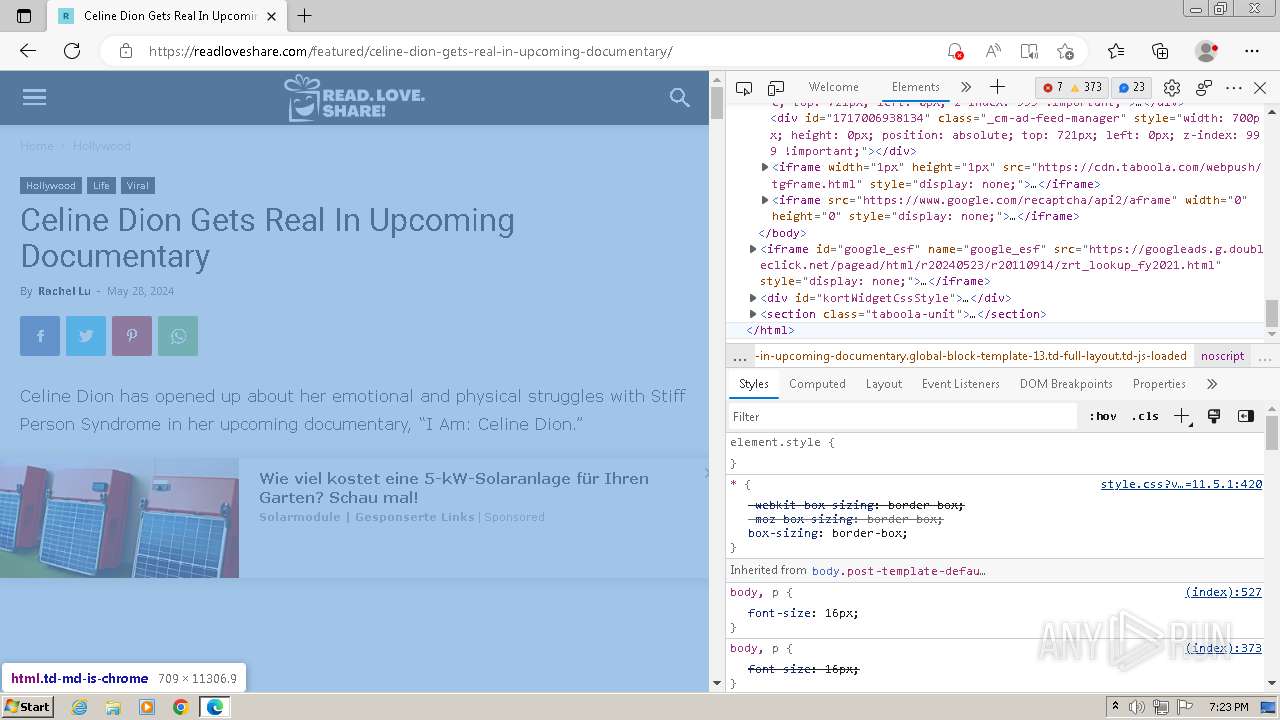The width and height of the screenshot is (1280, 720).
Task: Open the (index):527 source link
Action: tap(1223, 592)
